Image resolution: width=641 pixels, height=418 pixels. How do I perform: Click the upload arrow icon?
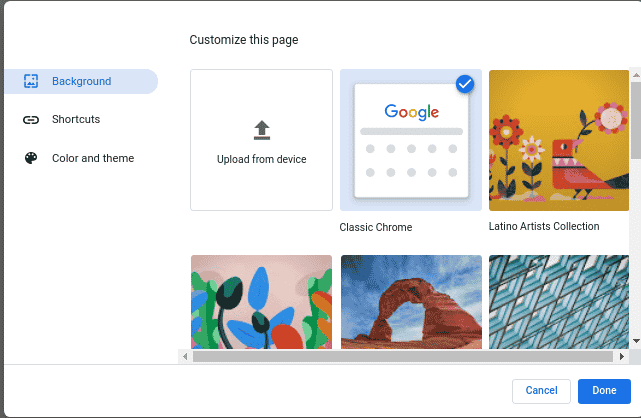(262, 130)
